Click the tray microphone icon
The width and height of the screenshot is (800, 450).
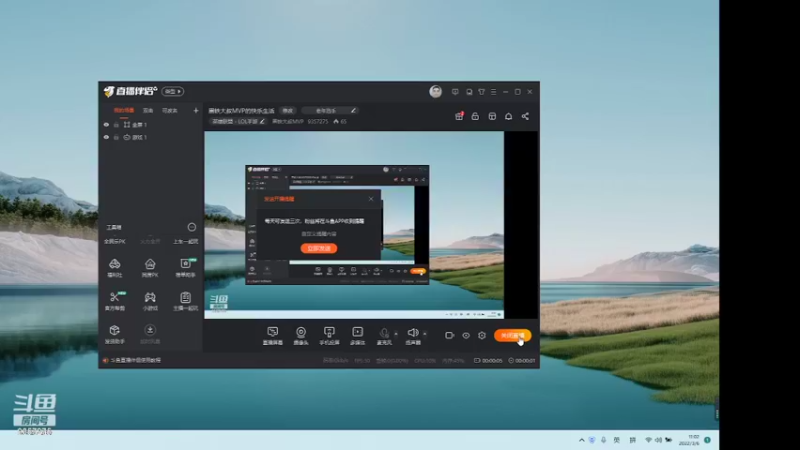pyautogui.click(x=604, y=440)
